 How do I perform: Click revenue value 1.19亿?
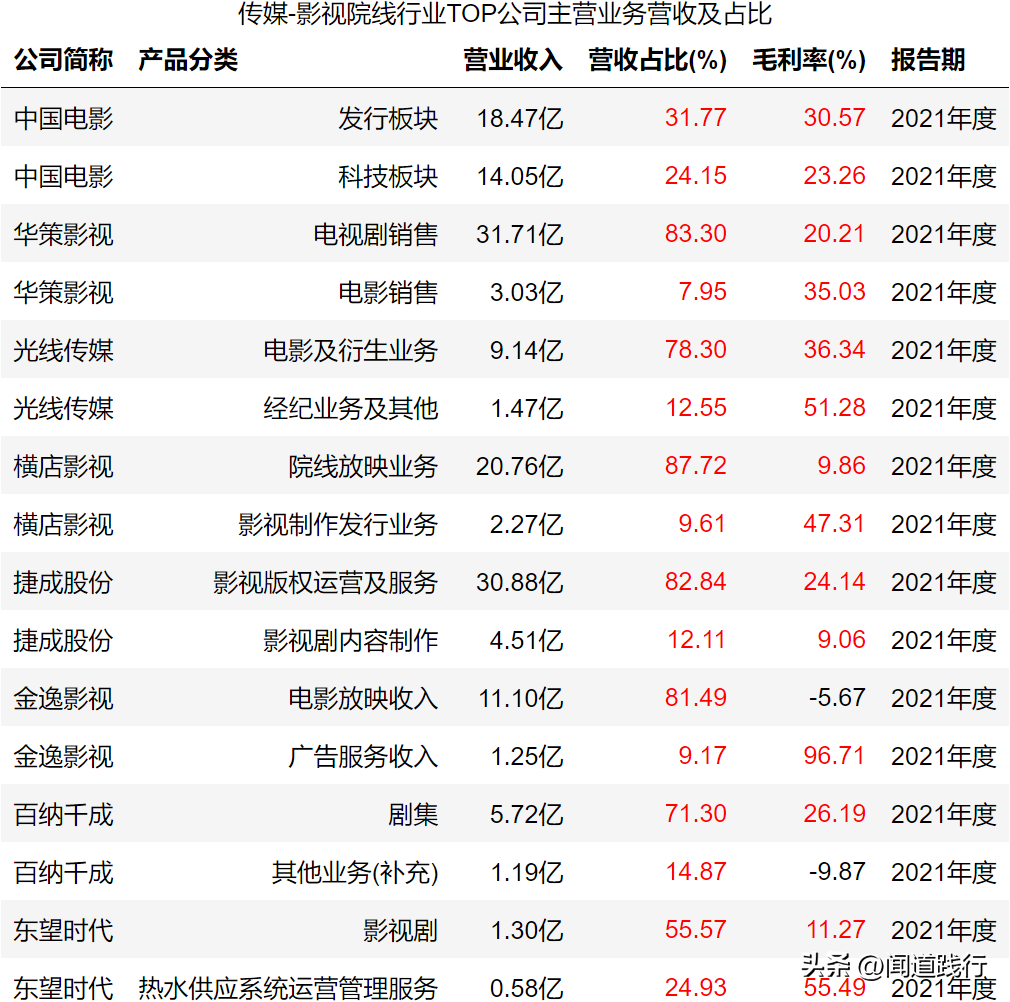(526, 873)
